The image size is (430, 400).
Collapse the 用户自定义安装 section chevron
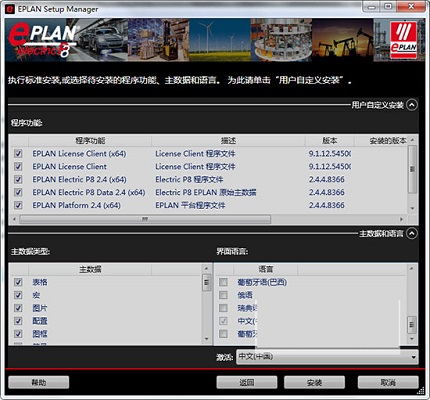pos(412,105)
